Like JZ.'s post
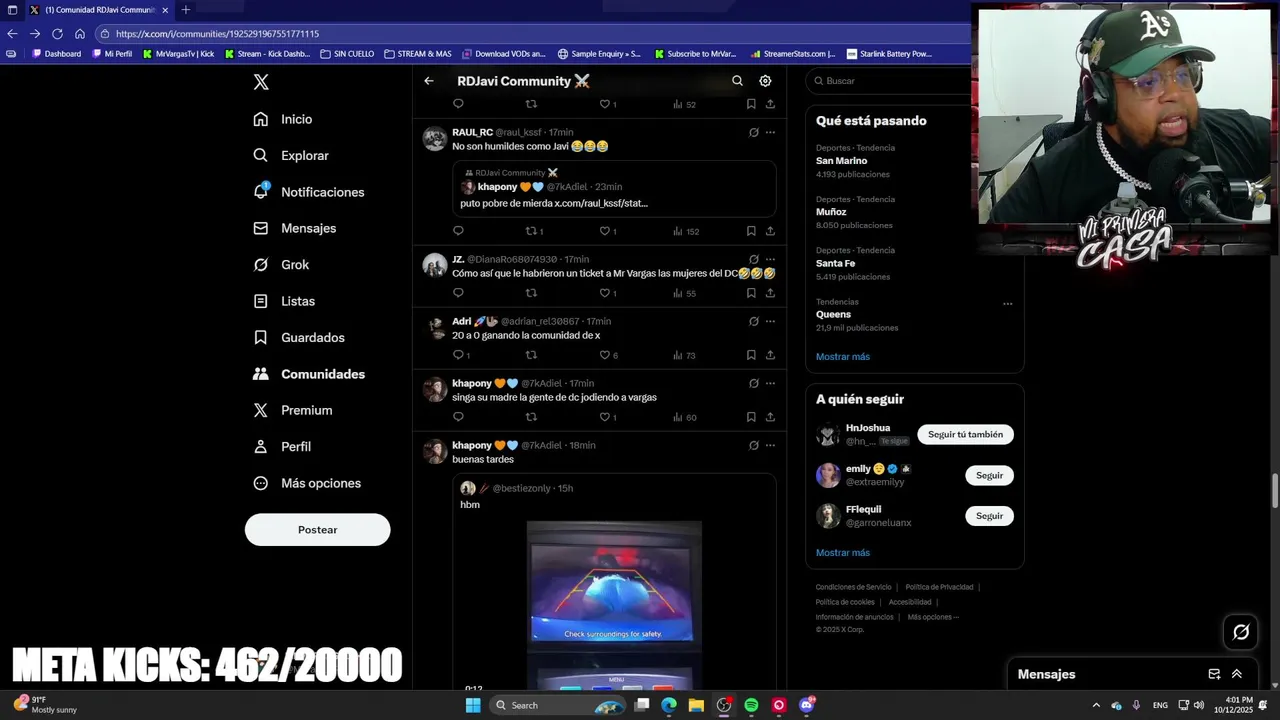Viewport: 1280px width, 720px height. click(608, 293)
